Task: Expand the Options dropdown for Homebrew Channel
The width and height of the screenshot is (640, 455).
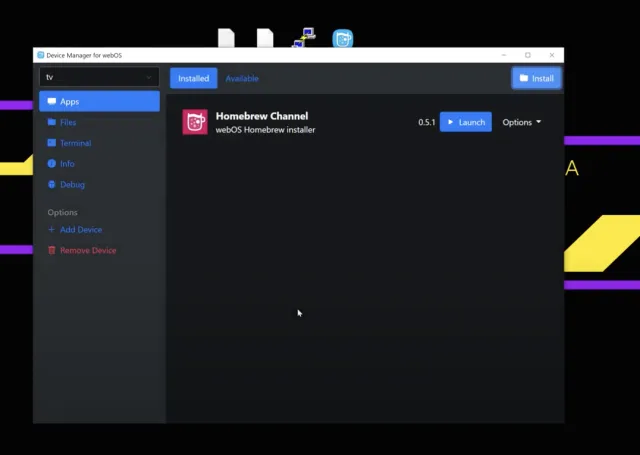Action: (x=522, y=122)
